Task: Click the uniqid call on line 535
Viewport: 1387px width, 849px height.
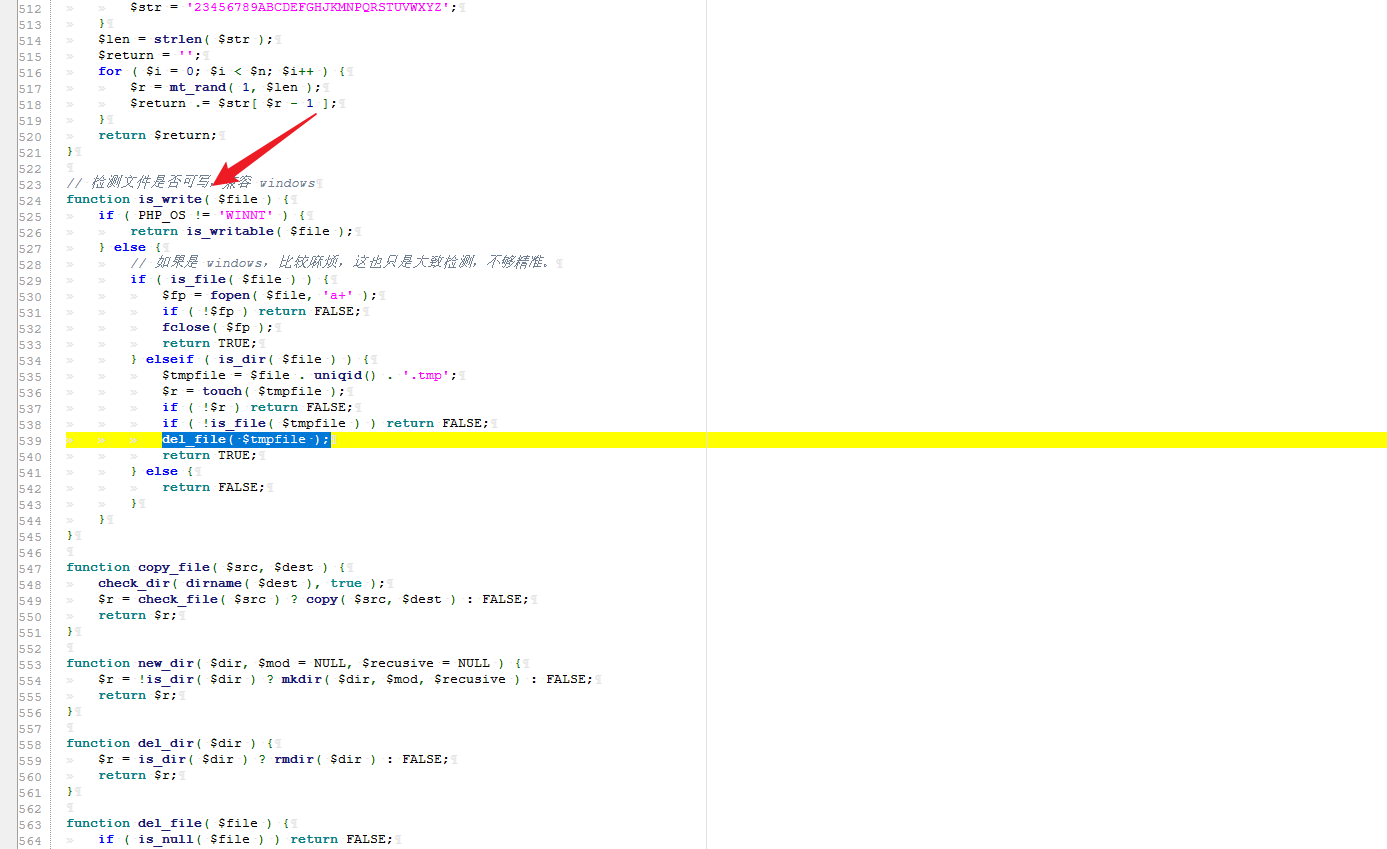Action: coord(338,375)
